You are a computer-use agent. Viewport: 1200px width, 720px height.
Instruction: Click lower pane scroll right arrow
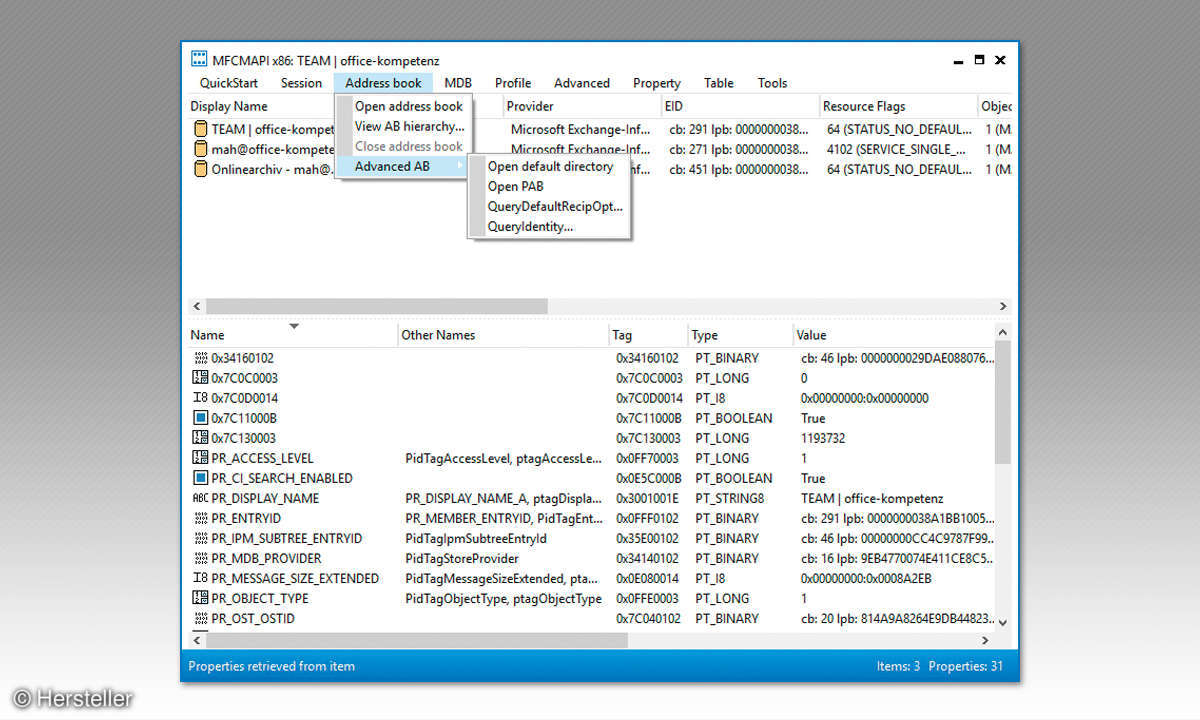click(986, 640)
